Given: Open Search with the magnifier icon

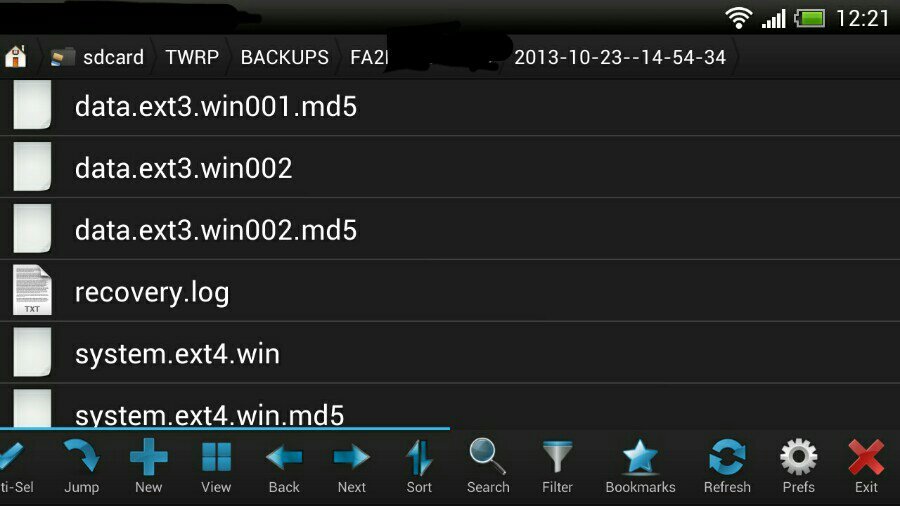Looking at the screenshot, I should point(488,466).
